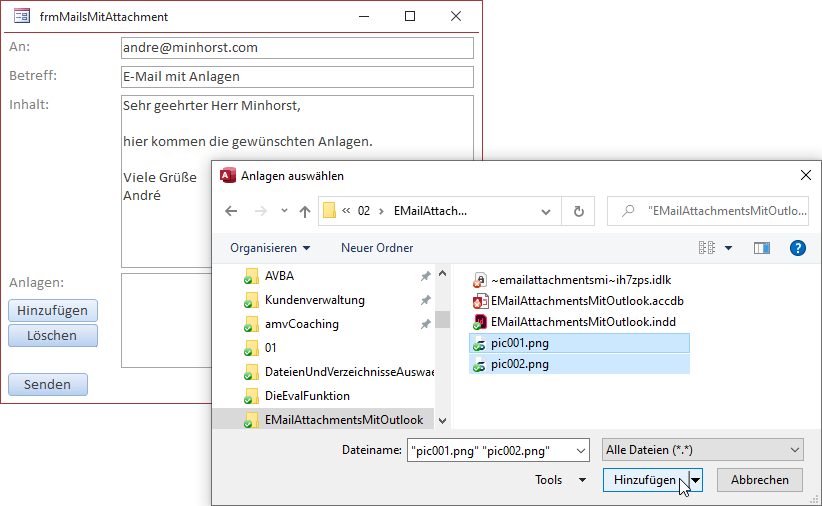Image resolution: width=822 pixels, height=506 pixels.
Task: Toggle the preview pane icon
Action: point(762,247)
